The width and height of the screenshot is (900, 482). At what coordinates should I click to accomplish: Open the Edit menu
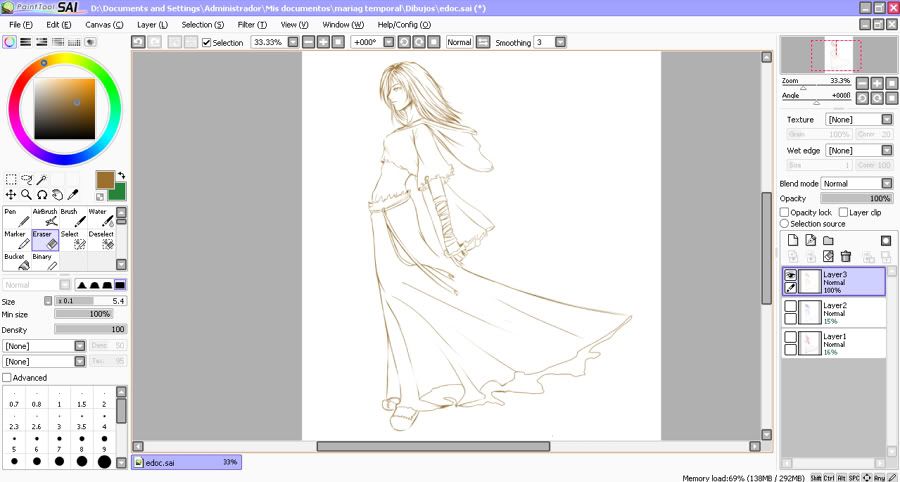pos(59,25)
